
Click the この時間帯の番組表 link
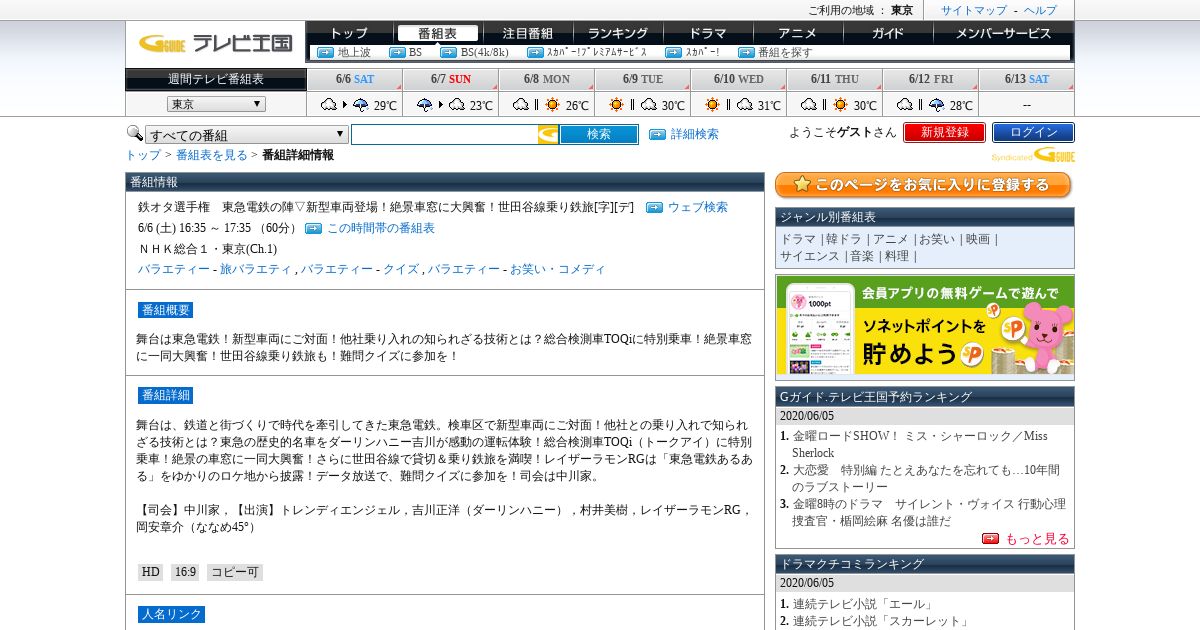point(381,228)
